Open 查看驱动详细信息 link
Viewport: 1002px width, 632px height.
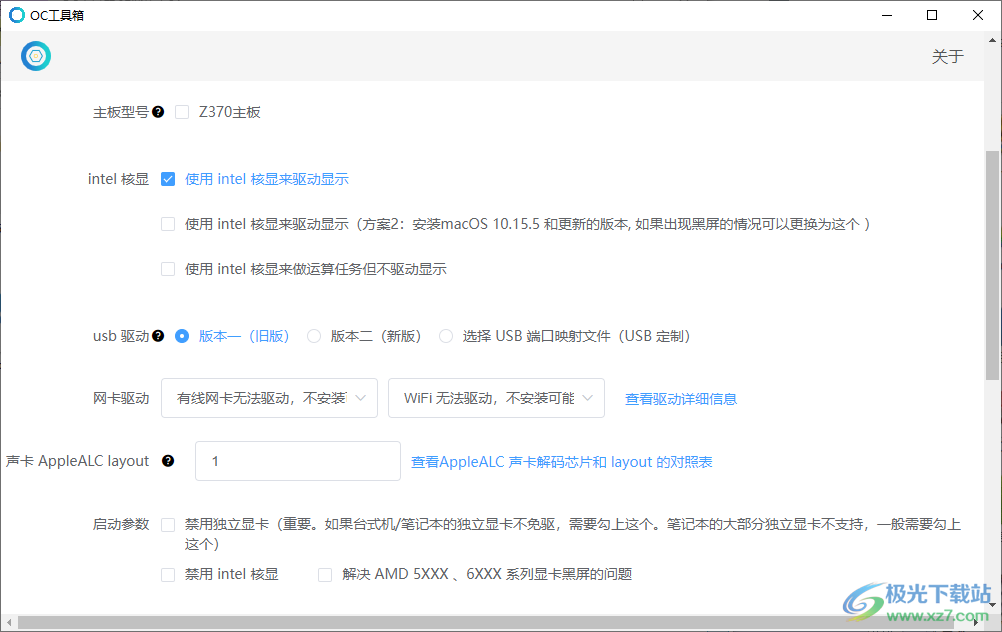click(681, 399)
